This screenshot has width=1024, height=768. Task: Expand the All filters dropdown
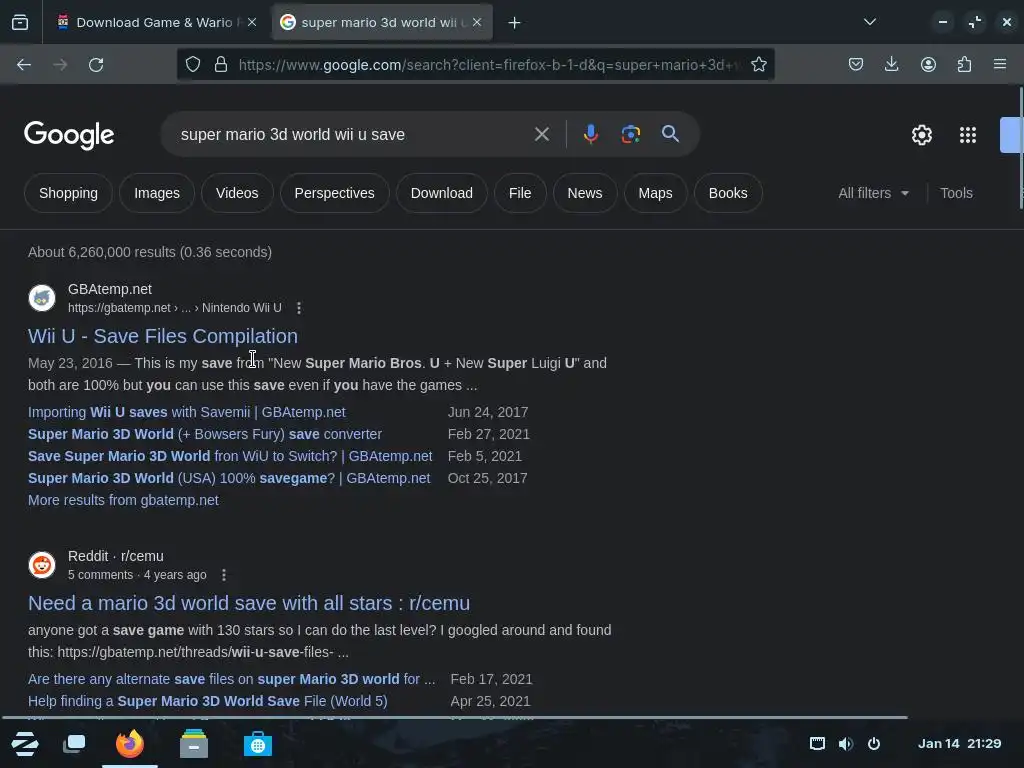point(873,193)
